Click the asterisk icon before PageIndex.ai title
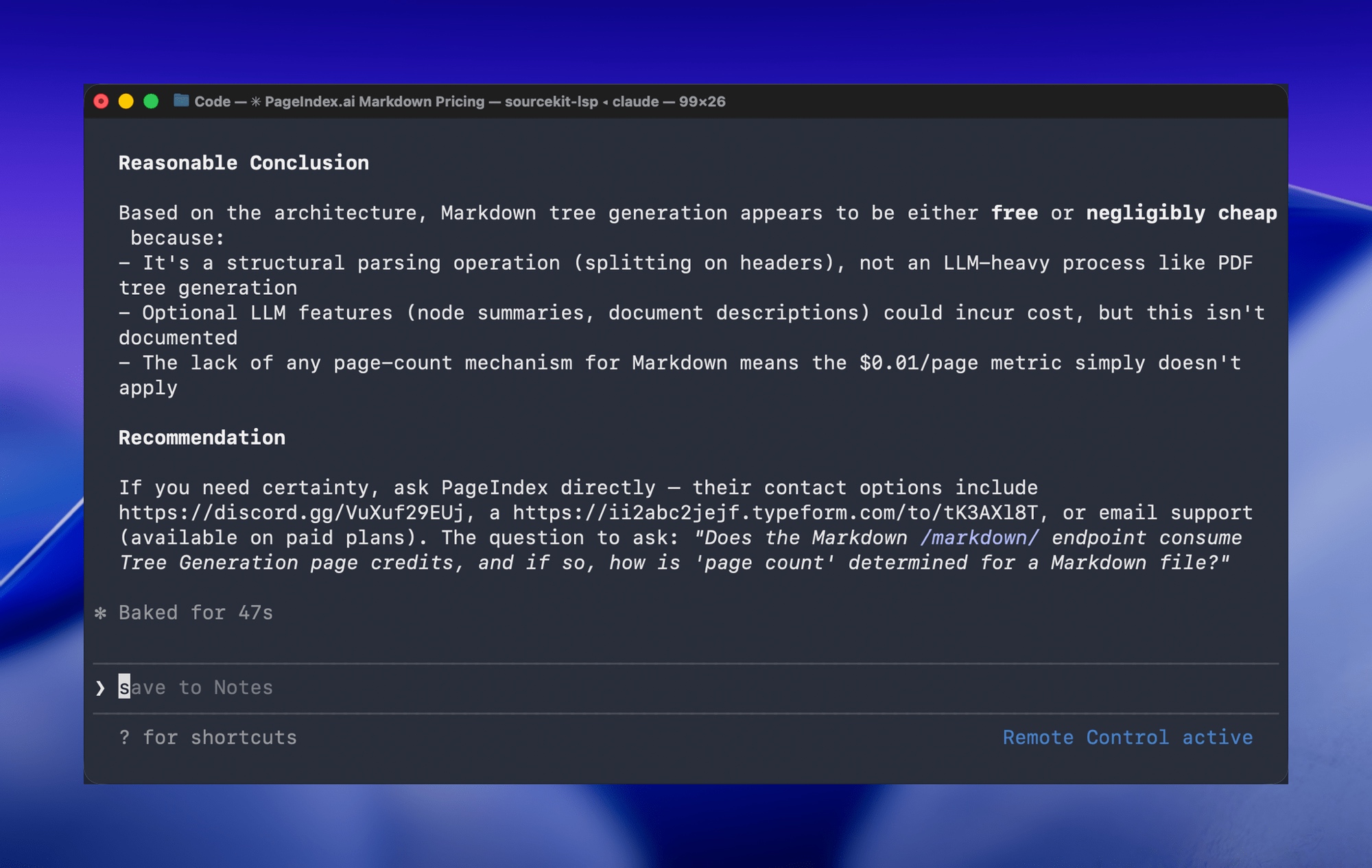The height and width of the screenshot is (868, 1372). click(255, 101)
